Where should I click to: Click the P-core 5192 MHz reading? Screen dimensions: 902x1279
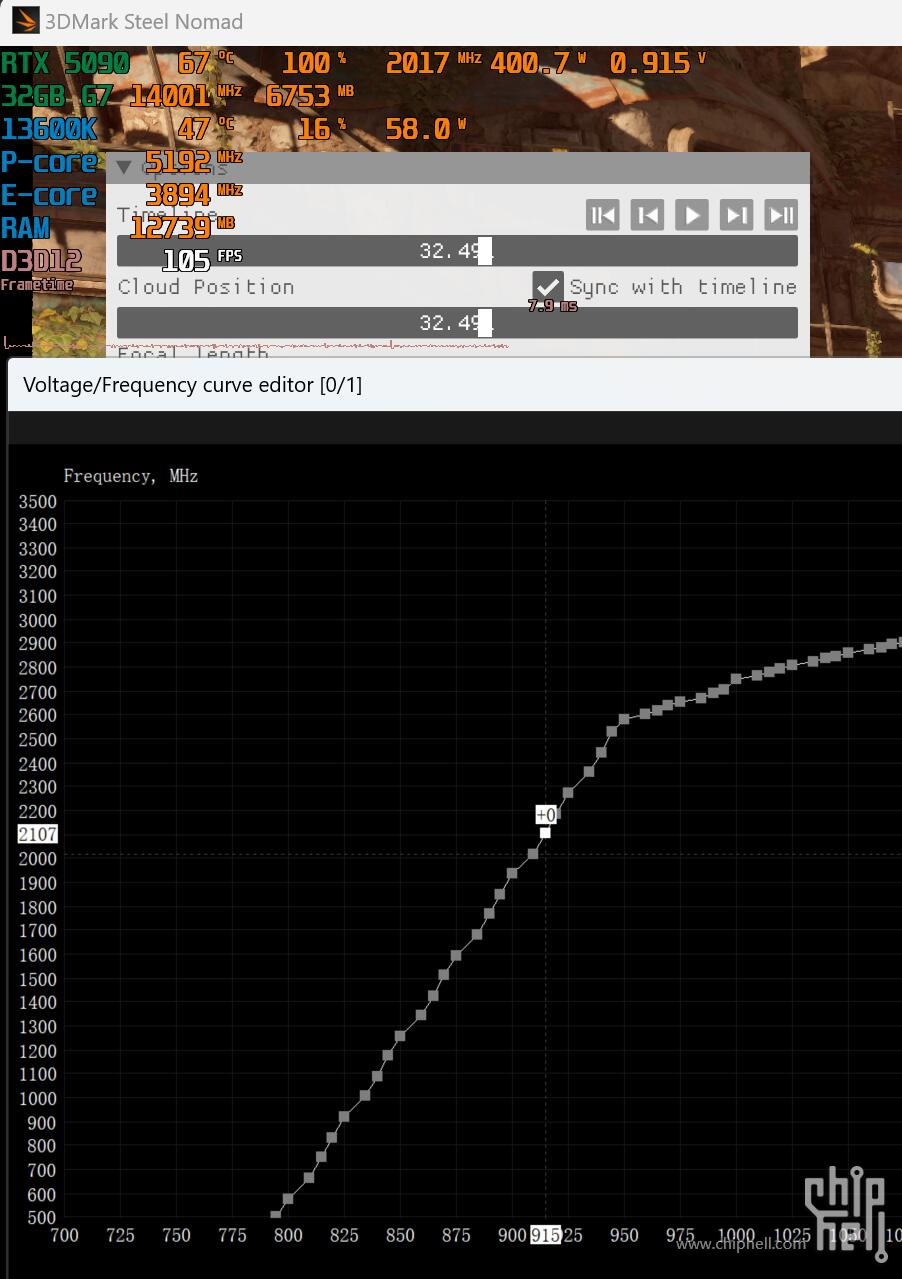point(194,161)
